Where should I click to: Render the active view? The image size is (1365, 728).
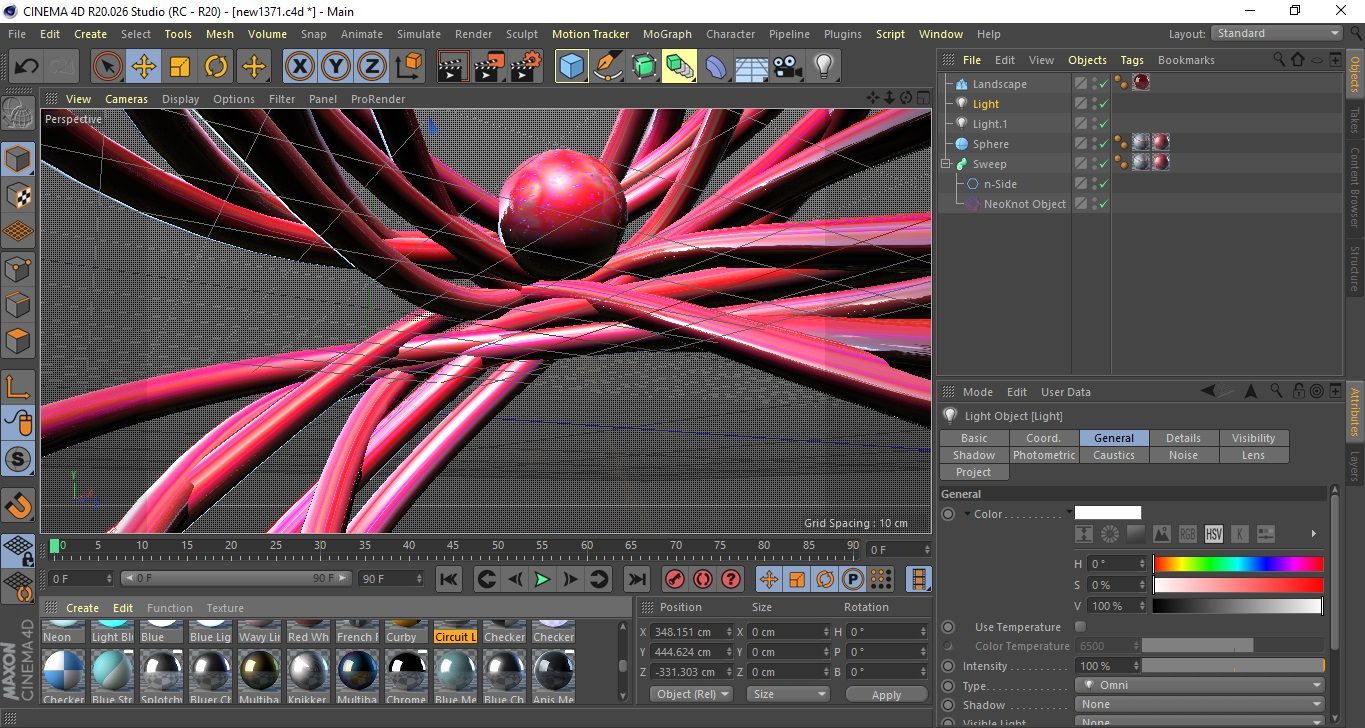click(453, 67)
